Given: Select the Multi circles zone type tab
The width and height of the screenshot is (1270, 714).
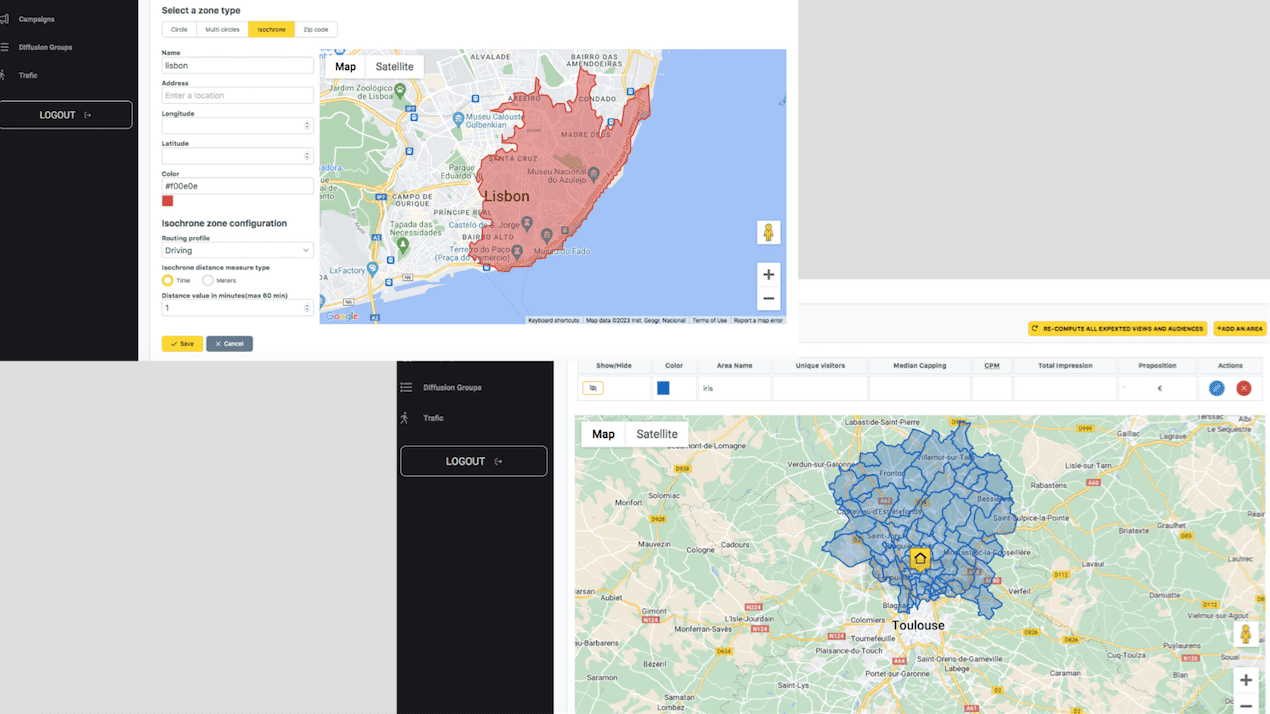Looking at the screenshot, I should [x=222, y=29].
